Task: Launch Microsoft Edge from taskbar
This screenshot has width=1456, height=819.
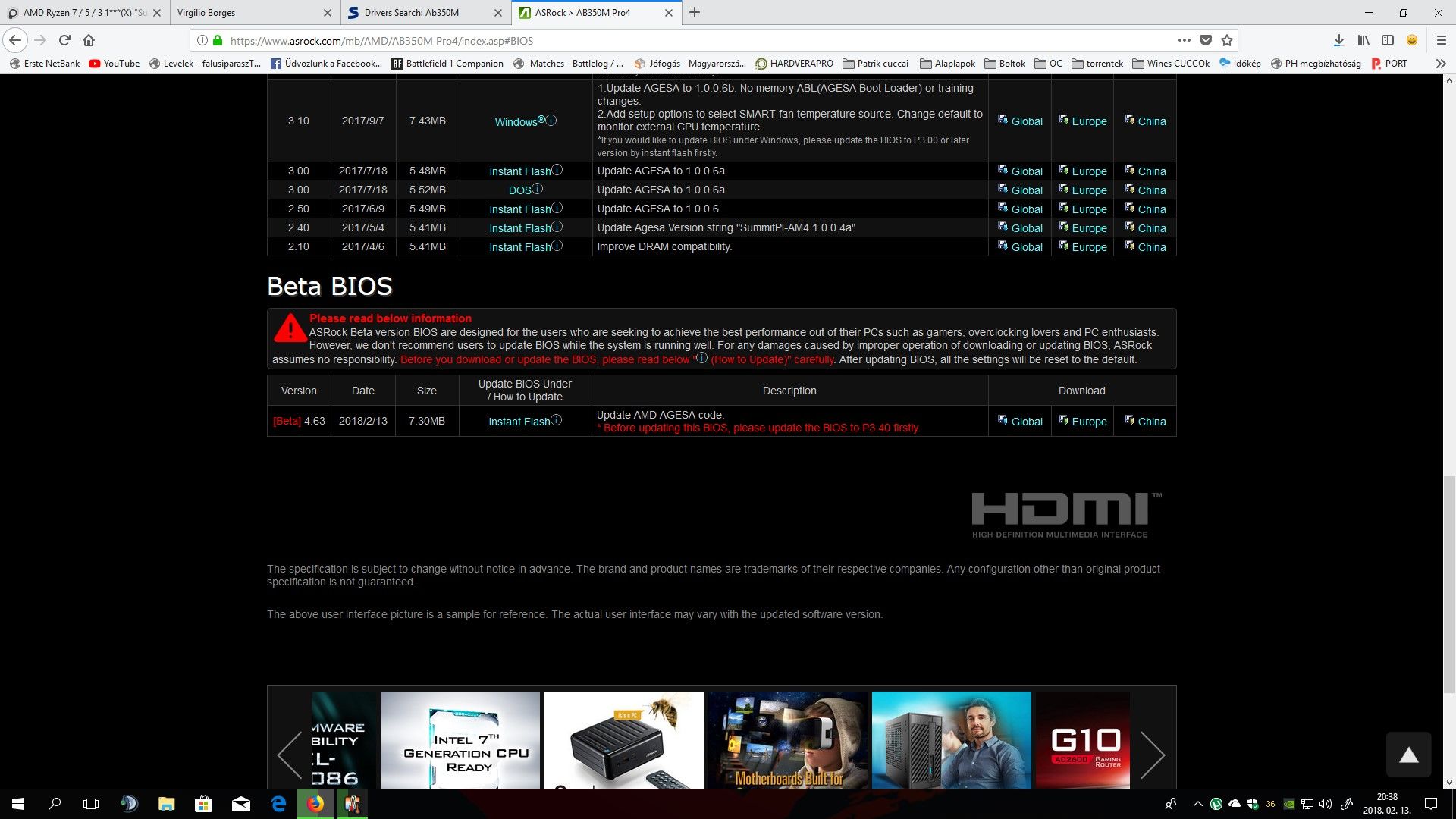Action: pyautogui.click(x=278, y=804)
